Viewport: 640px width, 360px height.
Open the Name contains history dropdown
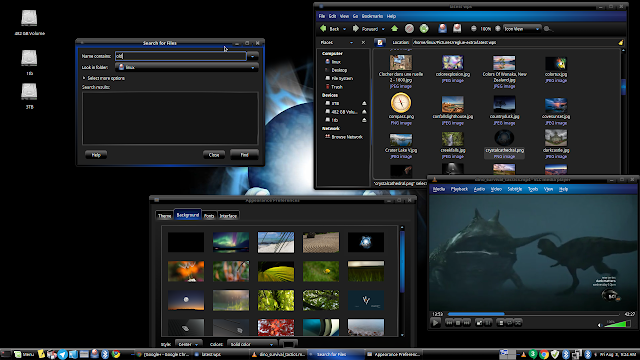(253, 56)
